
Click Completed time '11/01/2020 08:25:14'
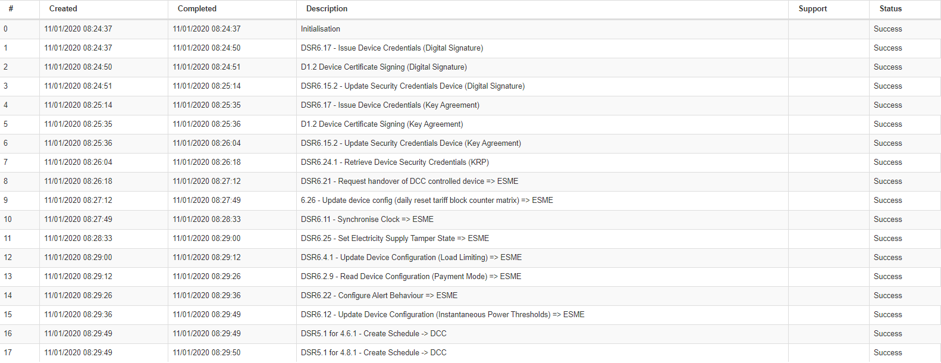tap(206, 86)
